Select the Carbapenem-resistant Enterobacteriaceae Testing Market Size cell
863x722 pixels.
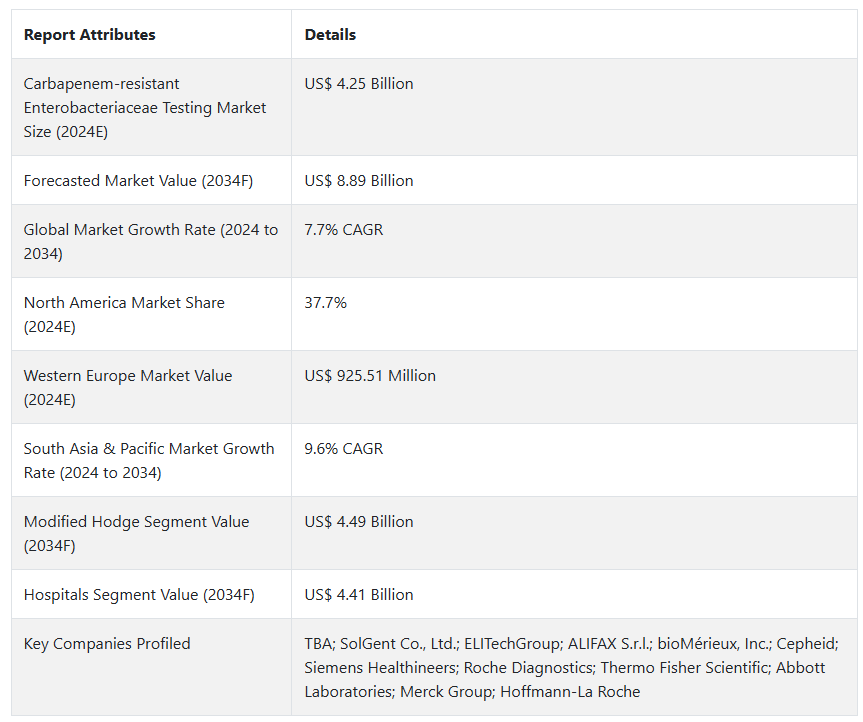click(145, 107)
